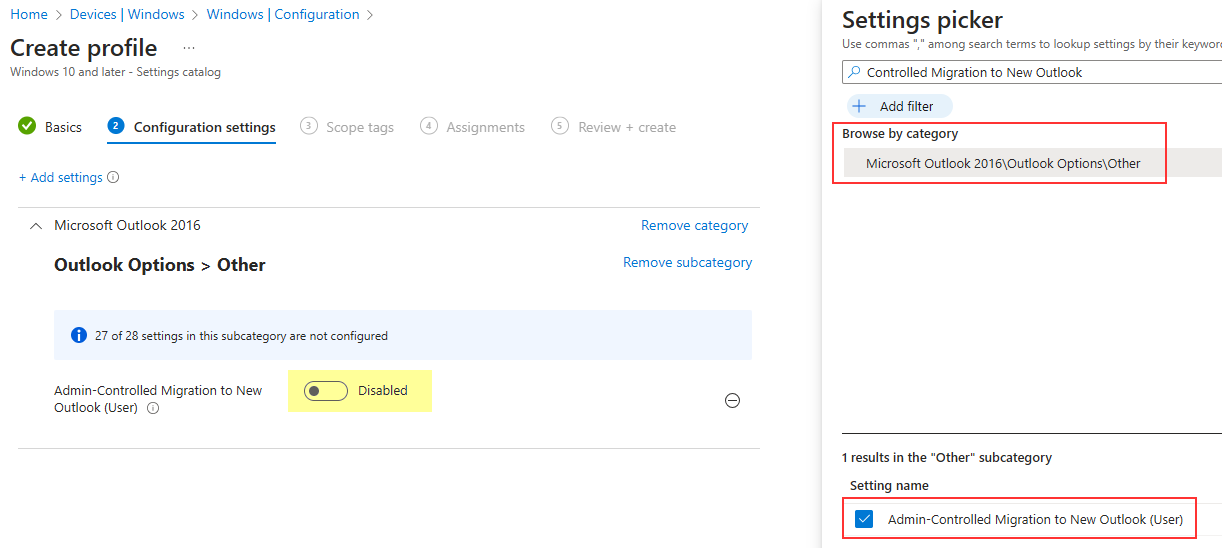Click the green checkmark icon beside Basics
Image resolution: width=1222 pixels, height=548 pixels.
click(x=27, y=127)
